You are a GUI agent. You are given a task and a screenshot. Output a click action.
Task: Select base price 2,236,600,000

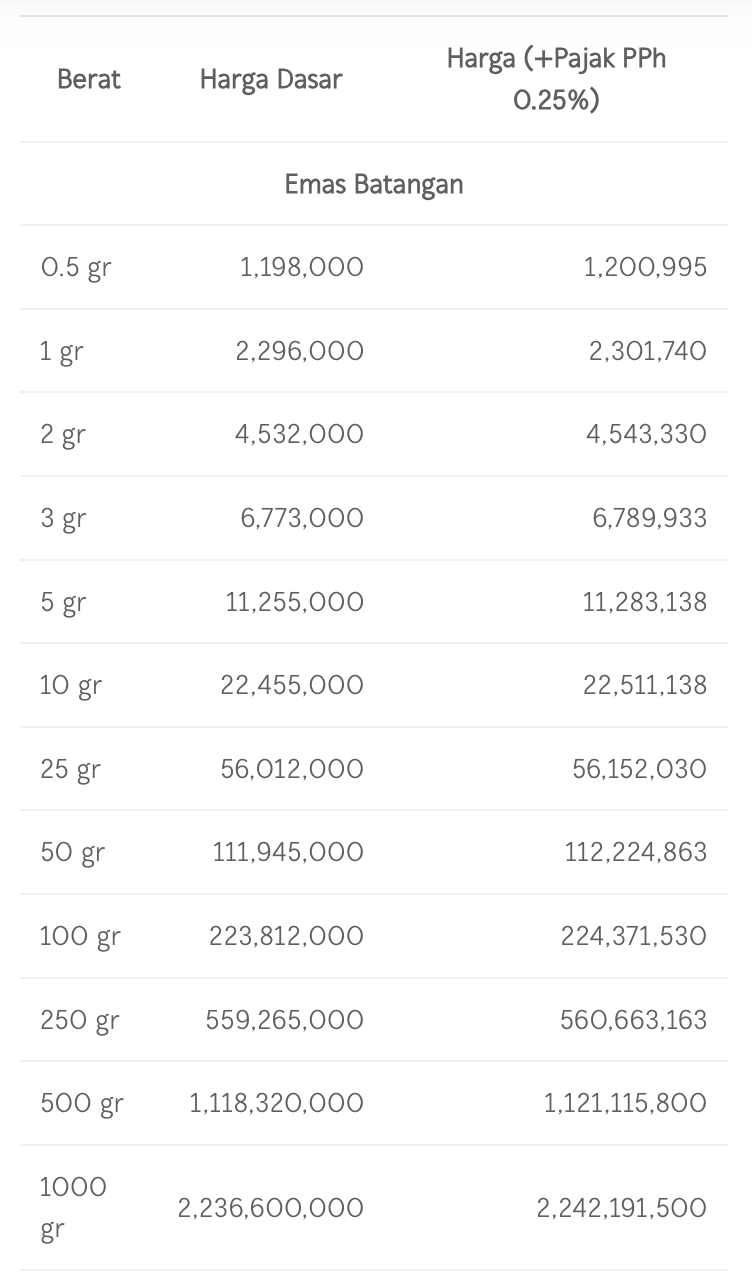[271, 1208]
